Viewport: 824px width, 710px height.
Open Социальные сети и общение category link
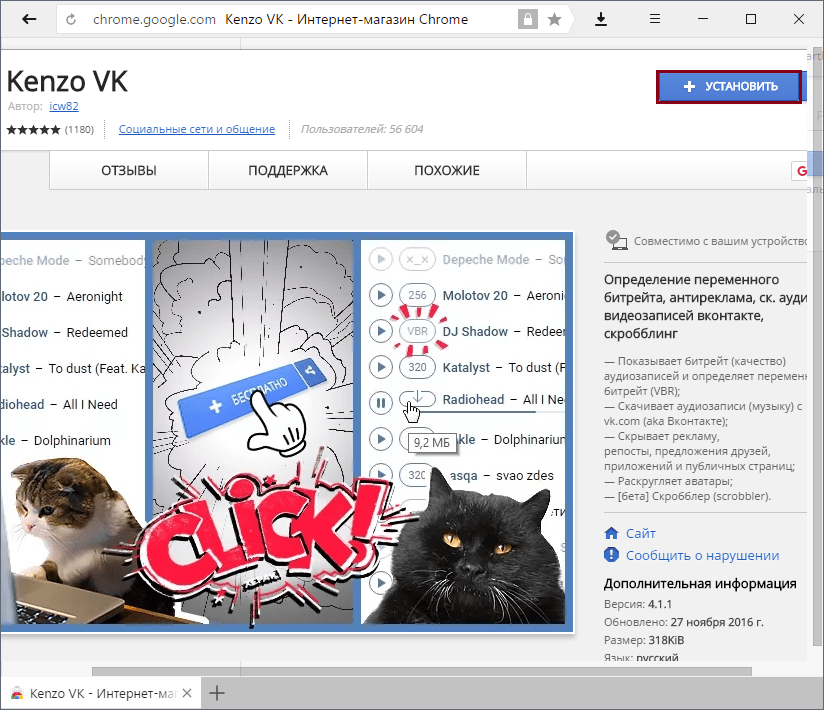pyautogui.click(x=197, y=129)
